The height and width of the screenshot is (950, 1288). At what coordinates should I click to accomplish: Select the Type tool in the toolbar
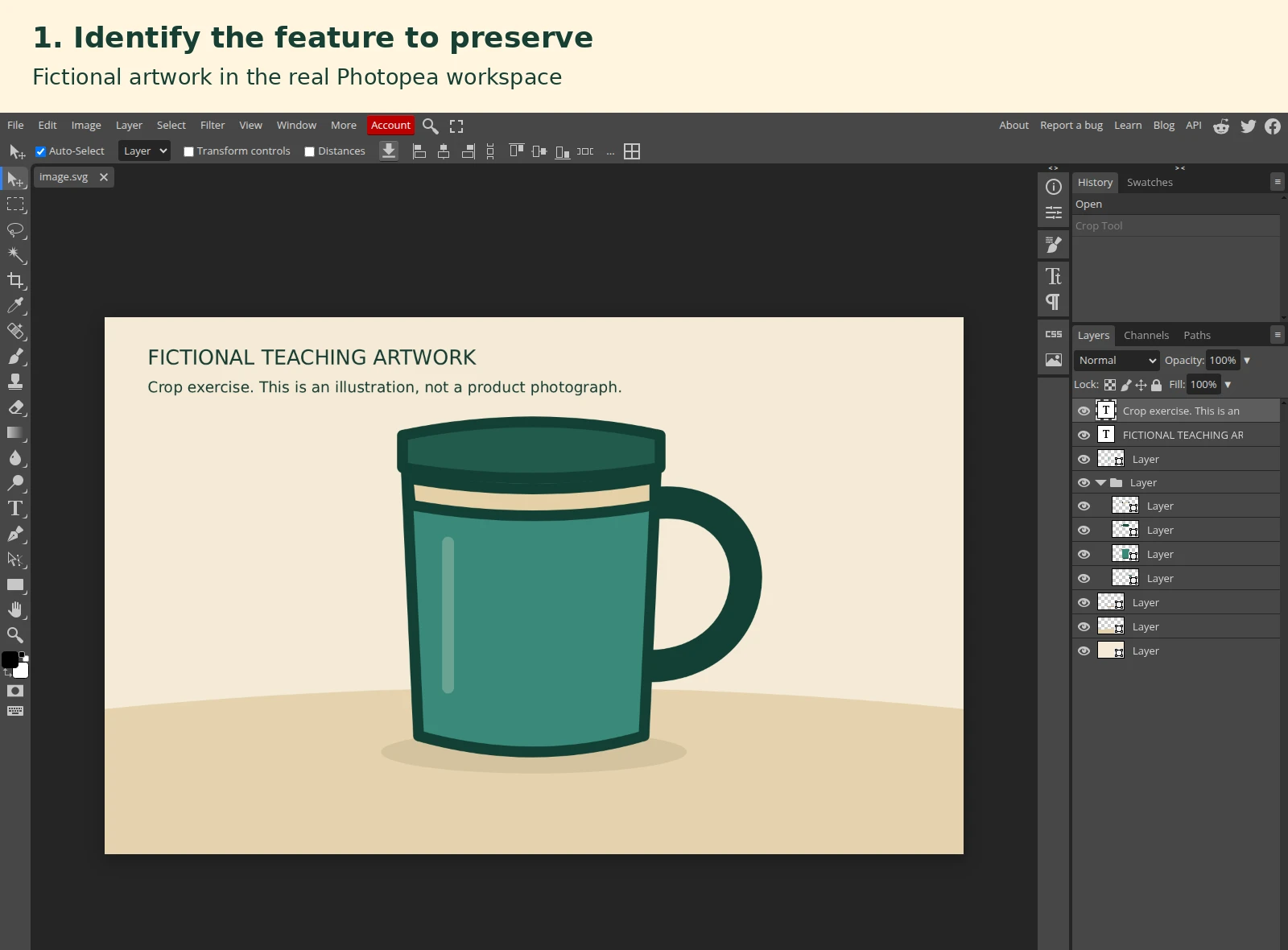pyautogui.click(x=15, y=509)
